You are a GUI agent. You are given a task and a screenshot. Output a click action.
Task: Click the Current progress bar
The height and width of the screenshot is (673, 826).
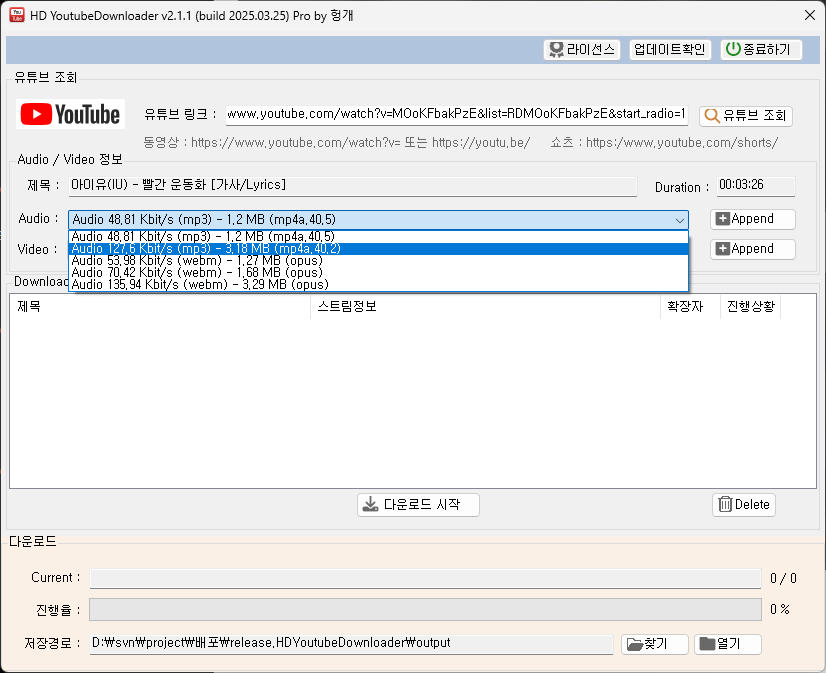pyautogui.click(x=426, y=578)
